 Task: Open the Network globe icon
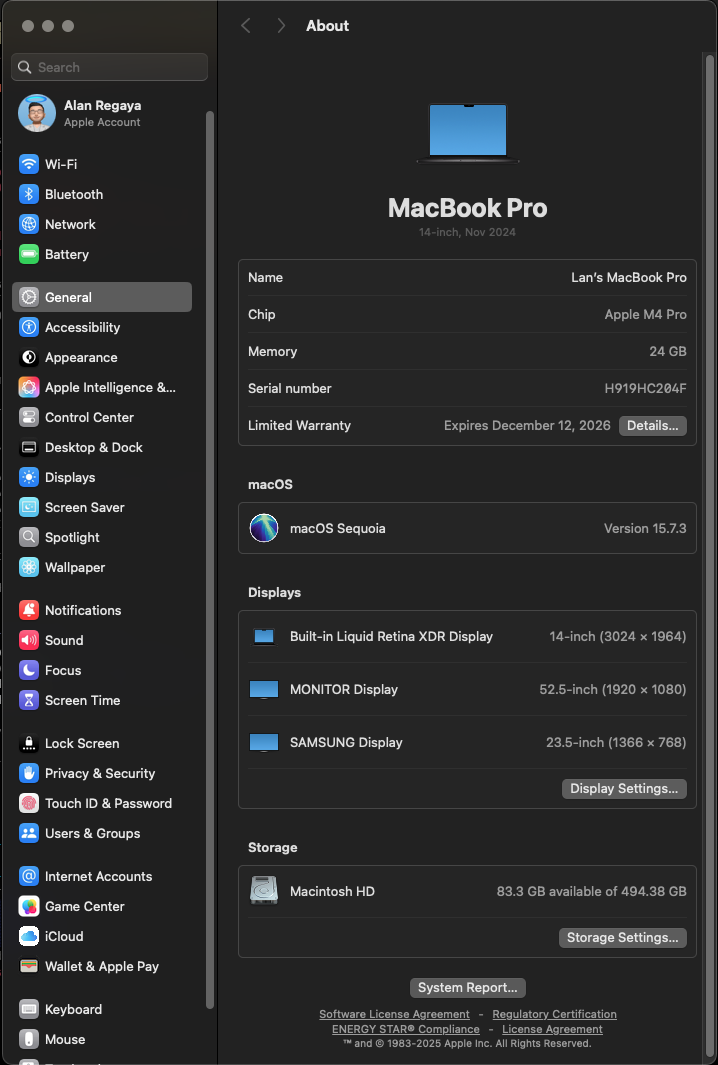click(x=29, y=224)
